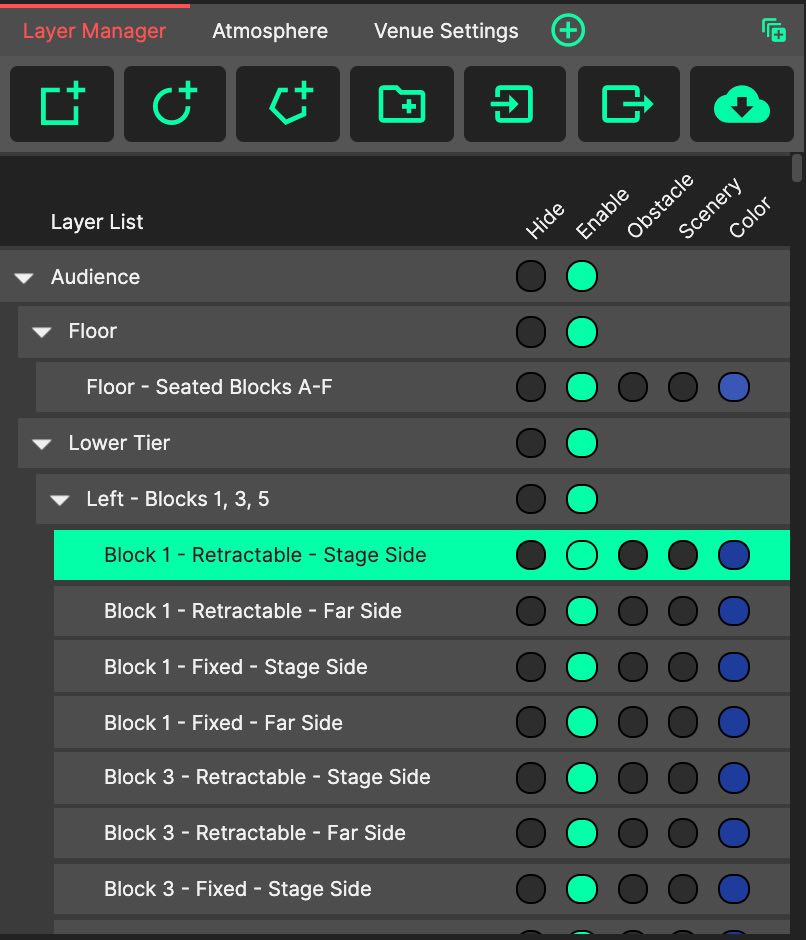Click the add polygon layer icon

coord(288,104)
